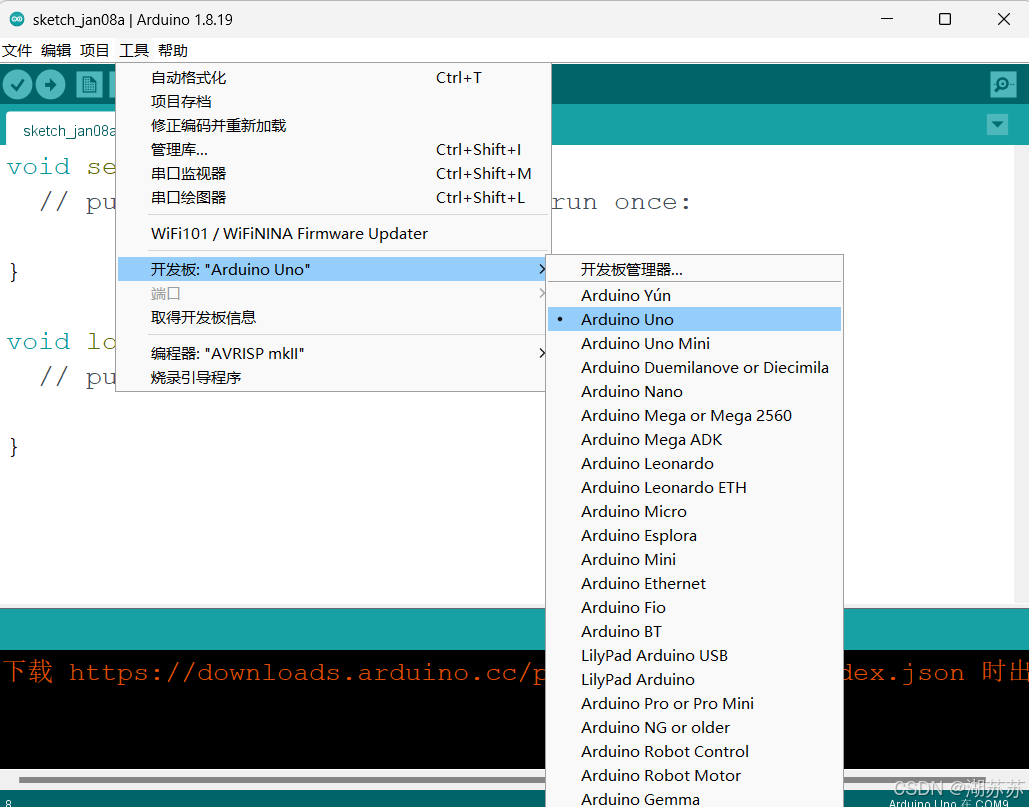This screenshot has width=1029, height=807.
Task: Select the Arduino Micro board
Action: 694,512
